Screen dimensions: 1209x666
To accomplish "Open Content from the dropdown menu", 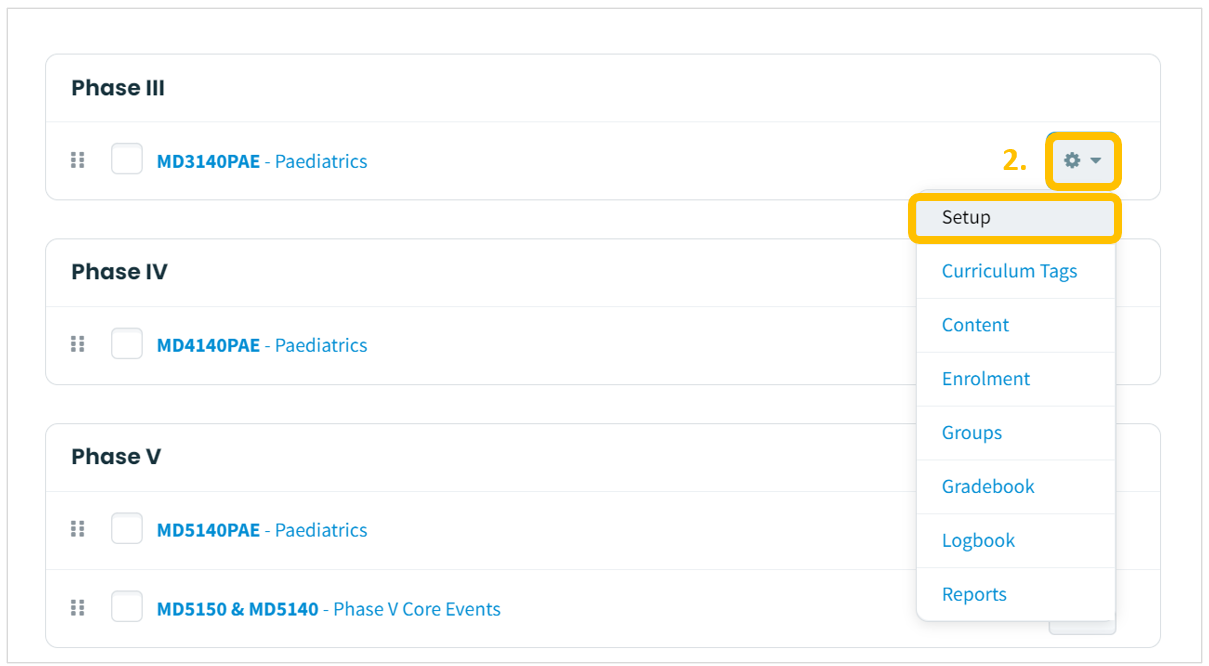I will click(x=1015, y=325).
